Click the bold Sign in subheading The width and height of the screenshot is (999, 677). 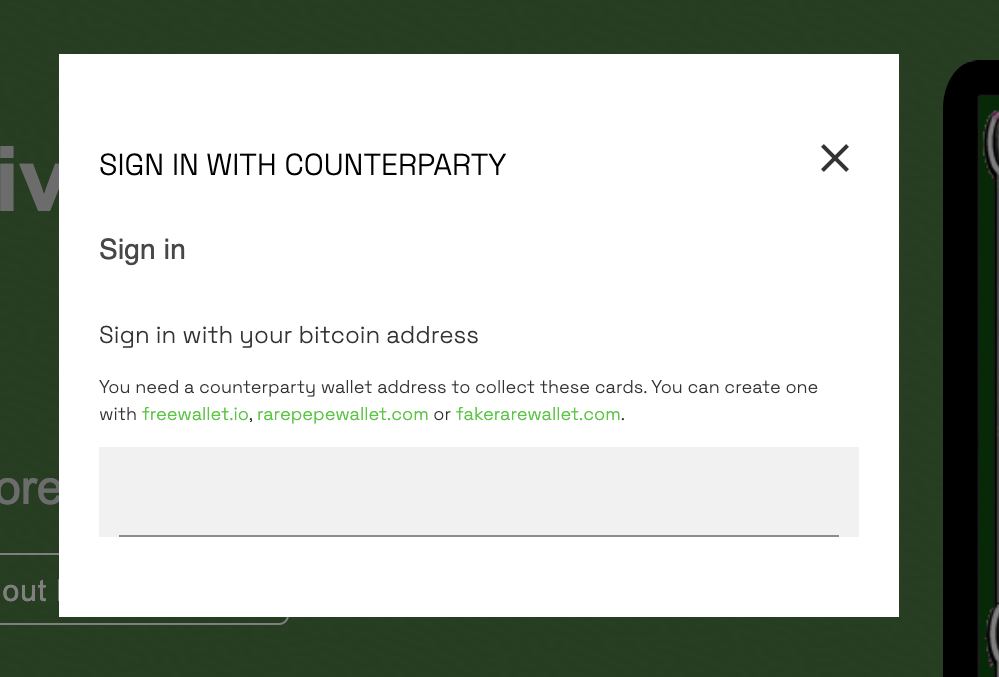(x=142, y=250)
